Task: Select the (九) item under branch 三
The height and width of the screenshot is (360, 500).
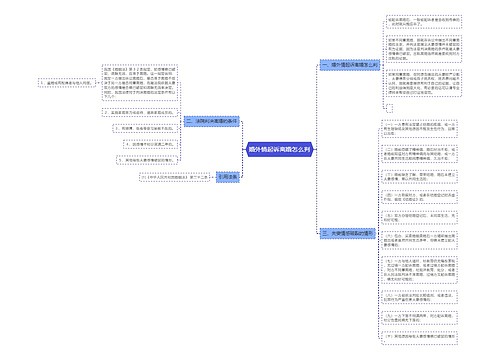Action: coord(419,318)
